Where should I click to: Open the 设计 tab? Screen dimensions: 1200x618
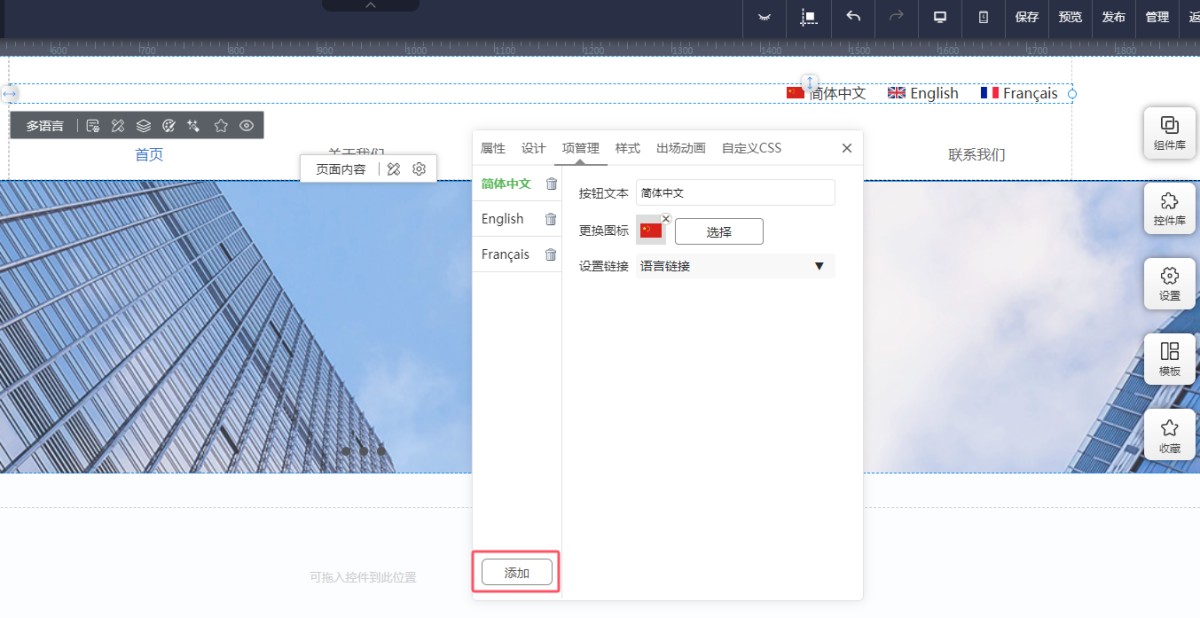click(534, 148)
